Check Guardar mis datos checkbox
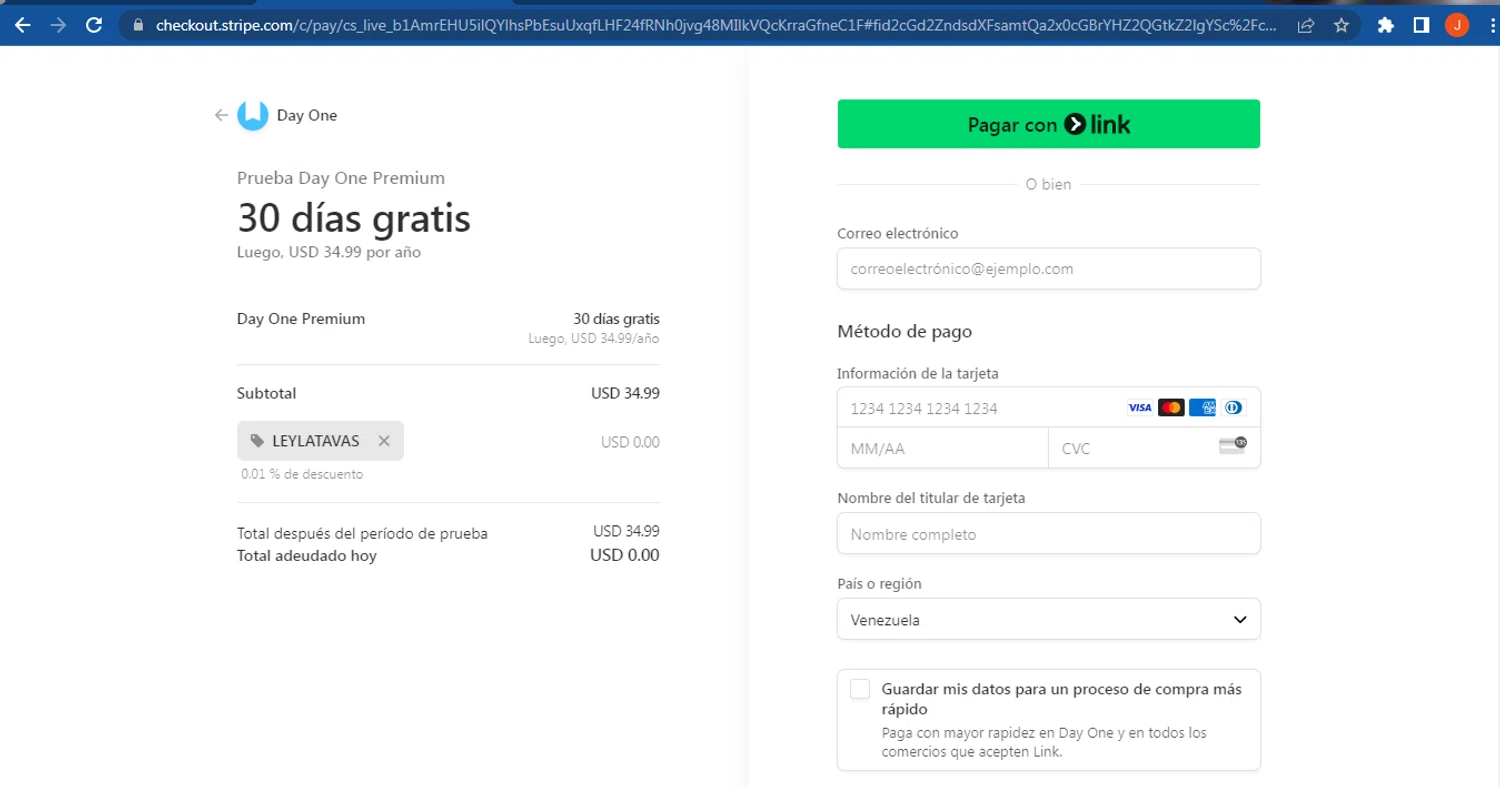This screenshot has height=787, width=1500. coord(860,689)
